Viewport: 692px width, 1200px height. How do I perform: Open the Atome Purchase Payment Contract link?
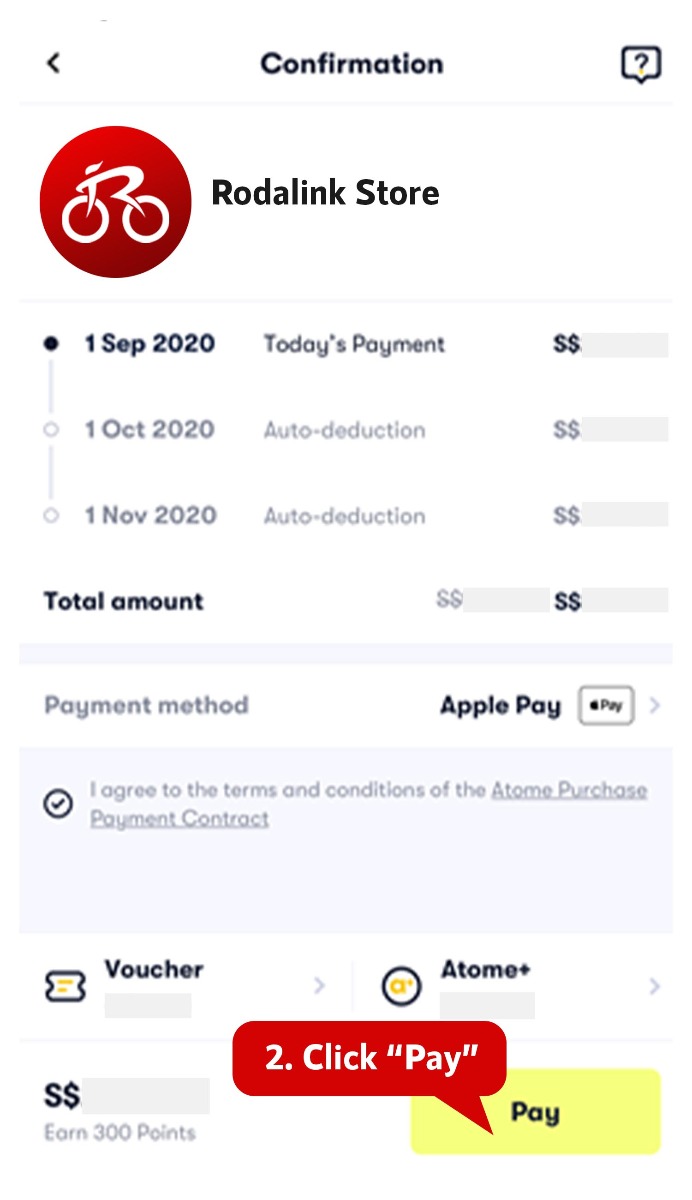568,790
